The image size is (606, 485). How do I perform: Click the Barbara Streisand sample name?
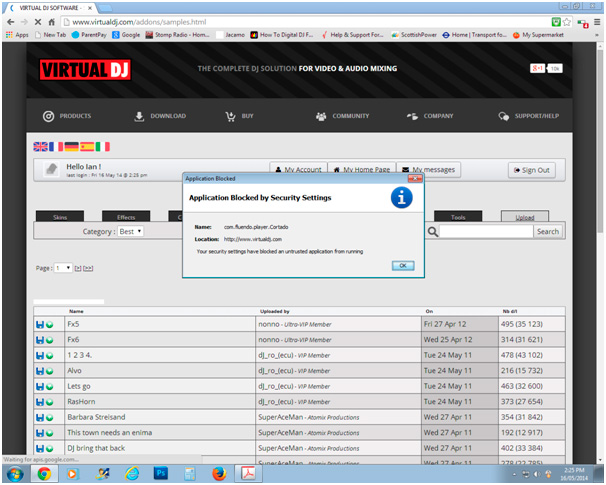pyautogui.click(x=96, y=417)
